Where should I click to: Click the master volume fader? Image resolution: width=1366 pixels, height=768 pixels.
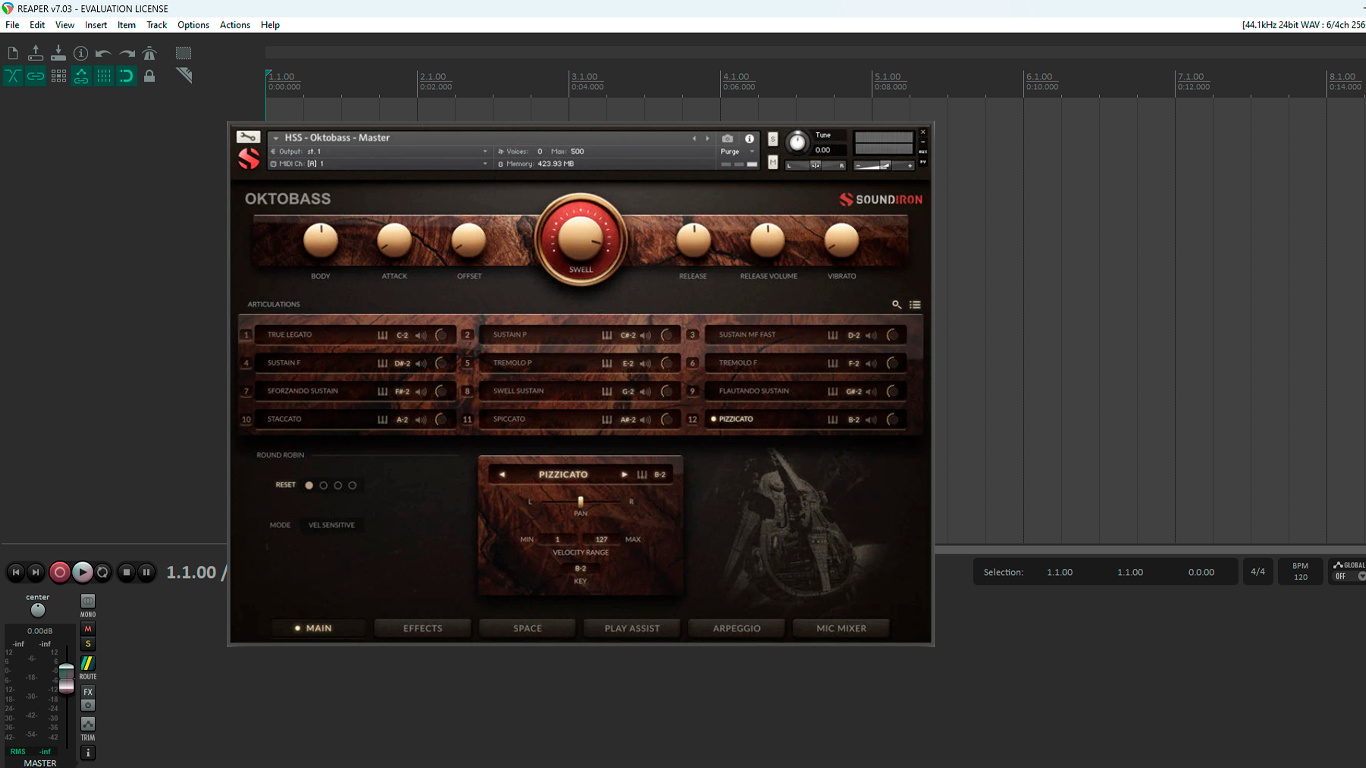click(x=66, y=677)
